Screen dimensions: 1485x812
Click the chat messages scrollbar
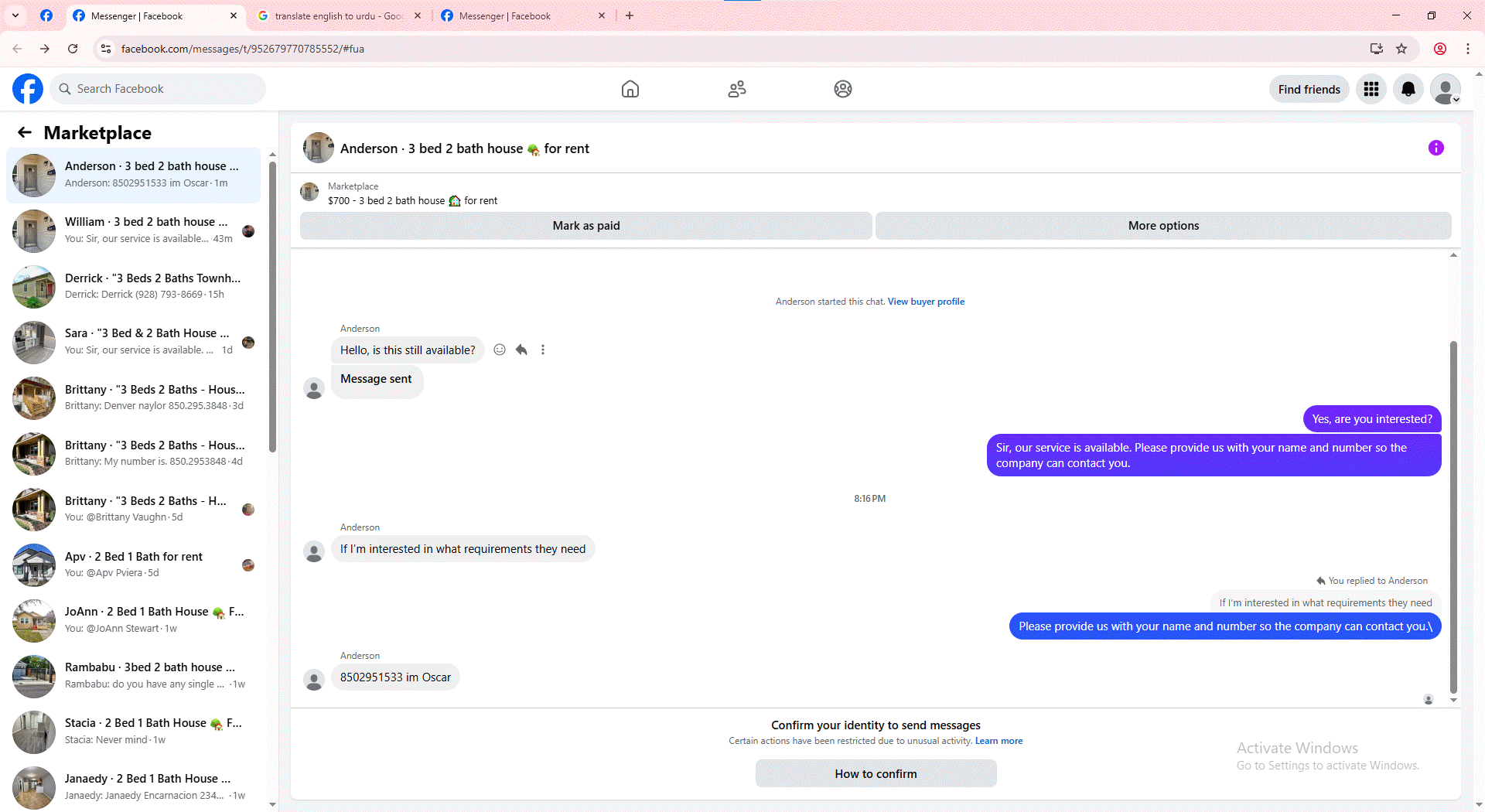pos(1453,517)
